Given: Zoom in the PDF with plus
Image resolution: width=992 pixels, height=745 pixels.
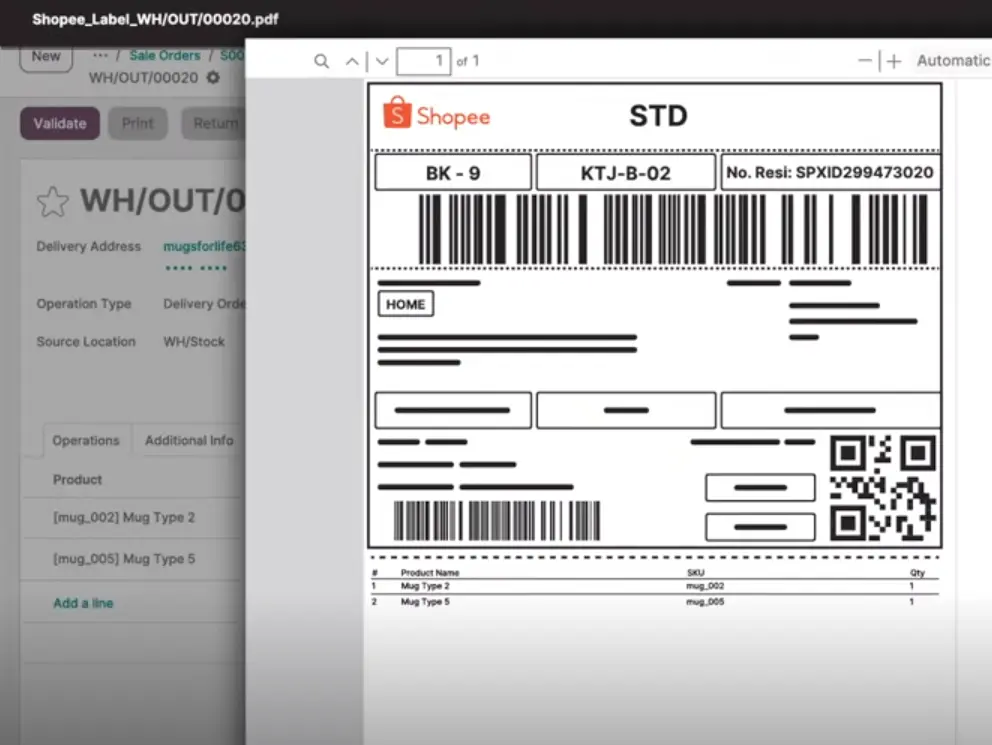Looking at the screenshot, I should click(894, 61).
